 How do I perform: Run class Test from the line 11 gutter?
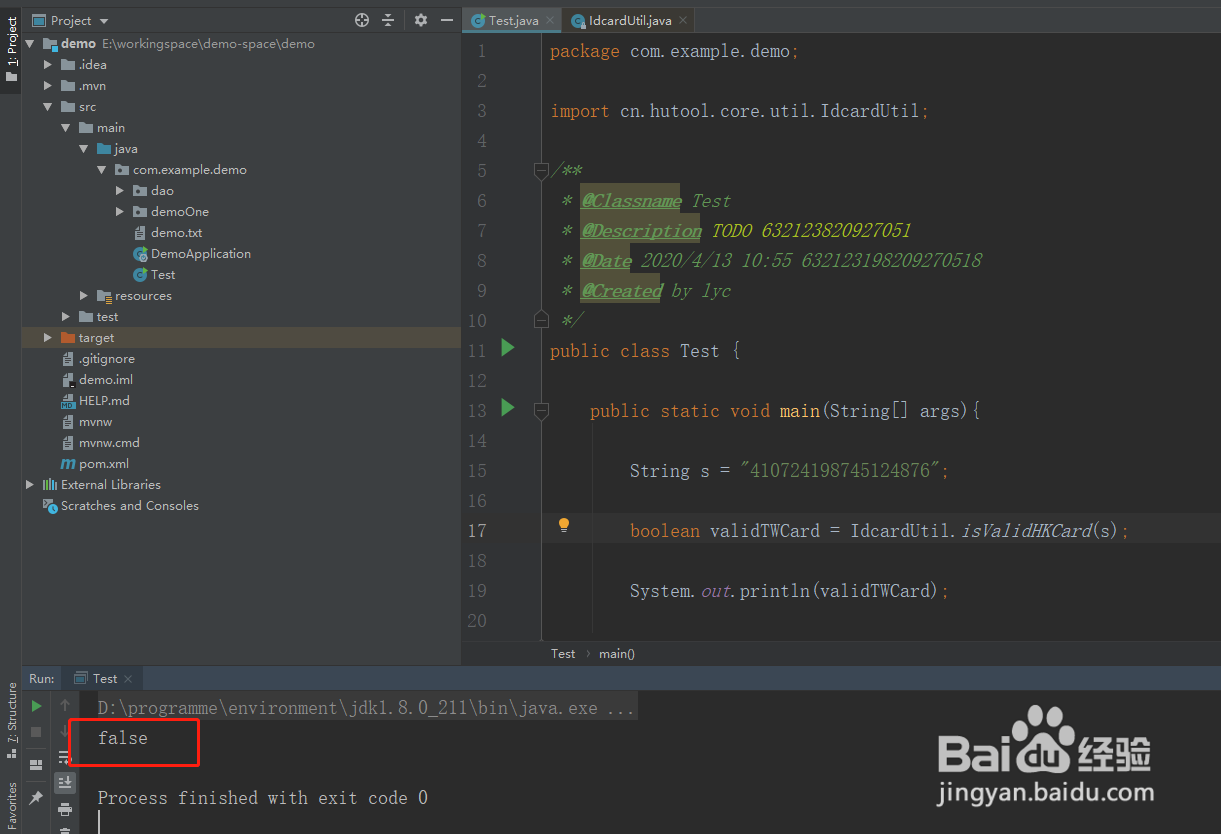508,348
